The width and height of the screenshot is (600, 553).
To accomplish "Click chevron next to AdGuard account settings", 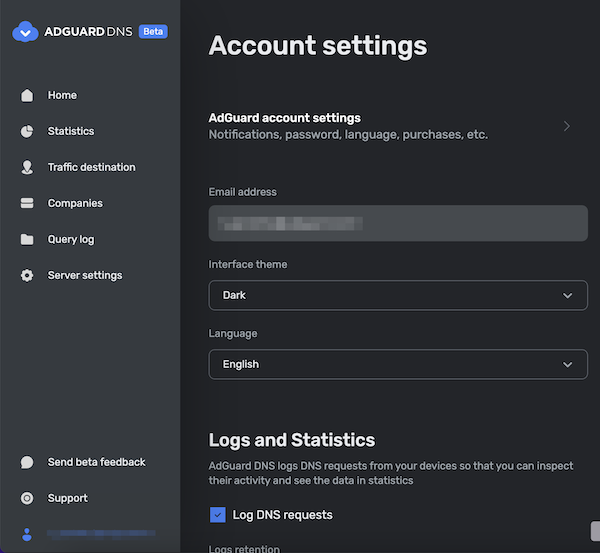I will tap(567, 126).
